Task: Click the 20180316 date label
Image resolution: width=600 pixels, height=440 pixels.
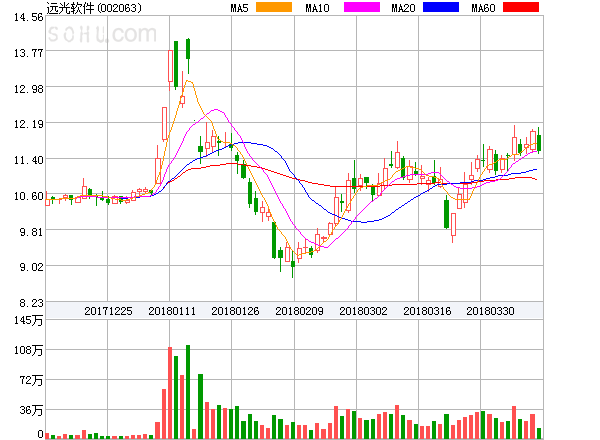Action: pyautogui.click(x=427, y=311)
